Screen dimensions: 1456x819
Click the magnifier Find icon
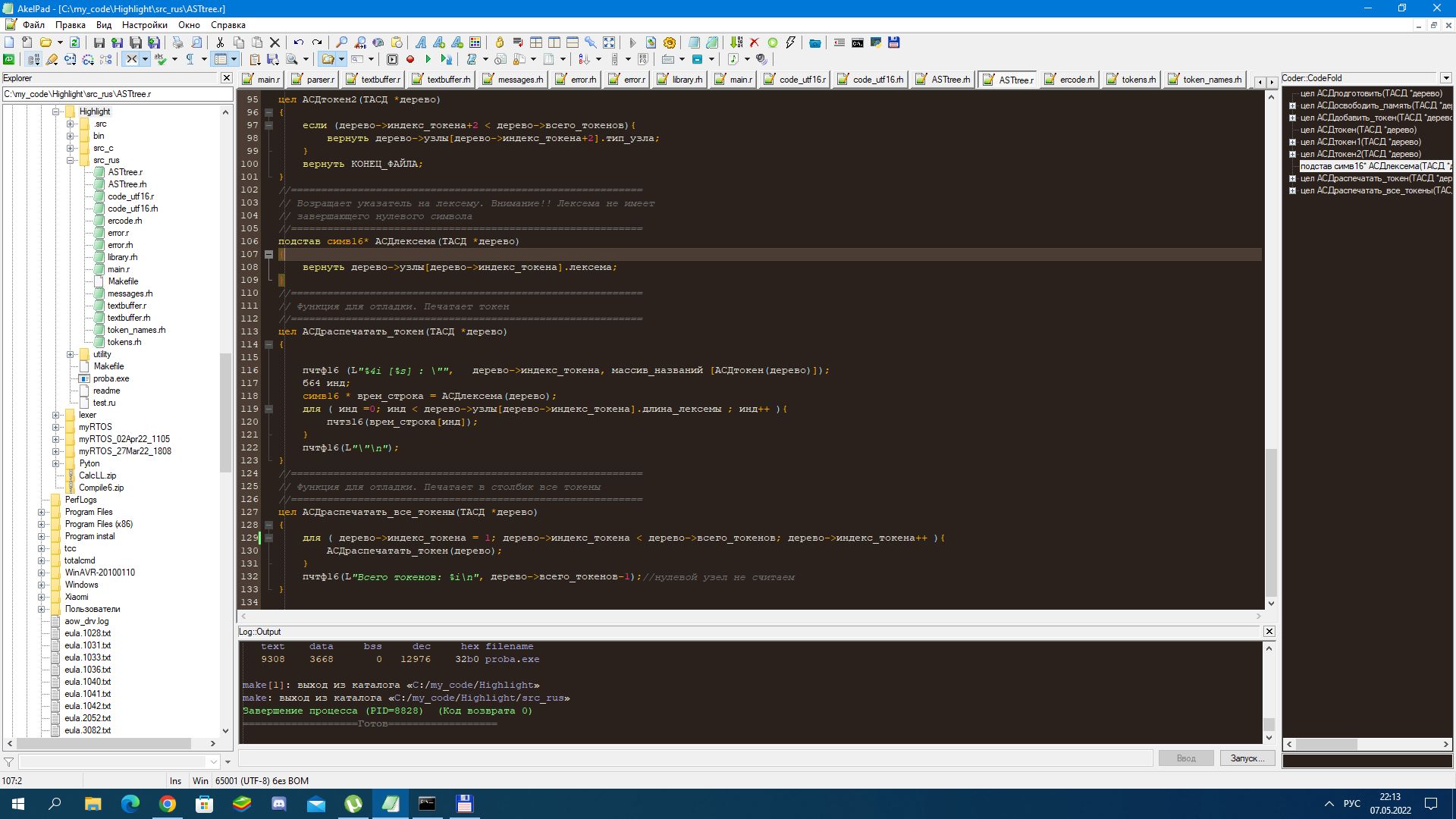[342, 43]
